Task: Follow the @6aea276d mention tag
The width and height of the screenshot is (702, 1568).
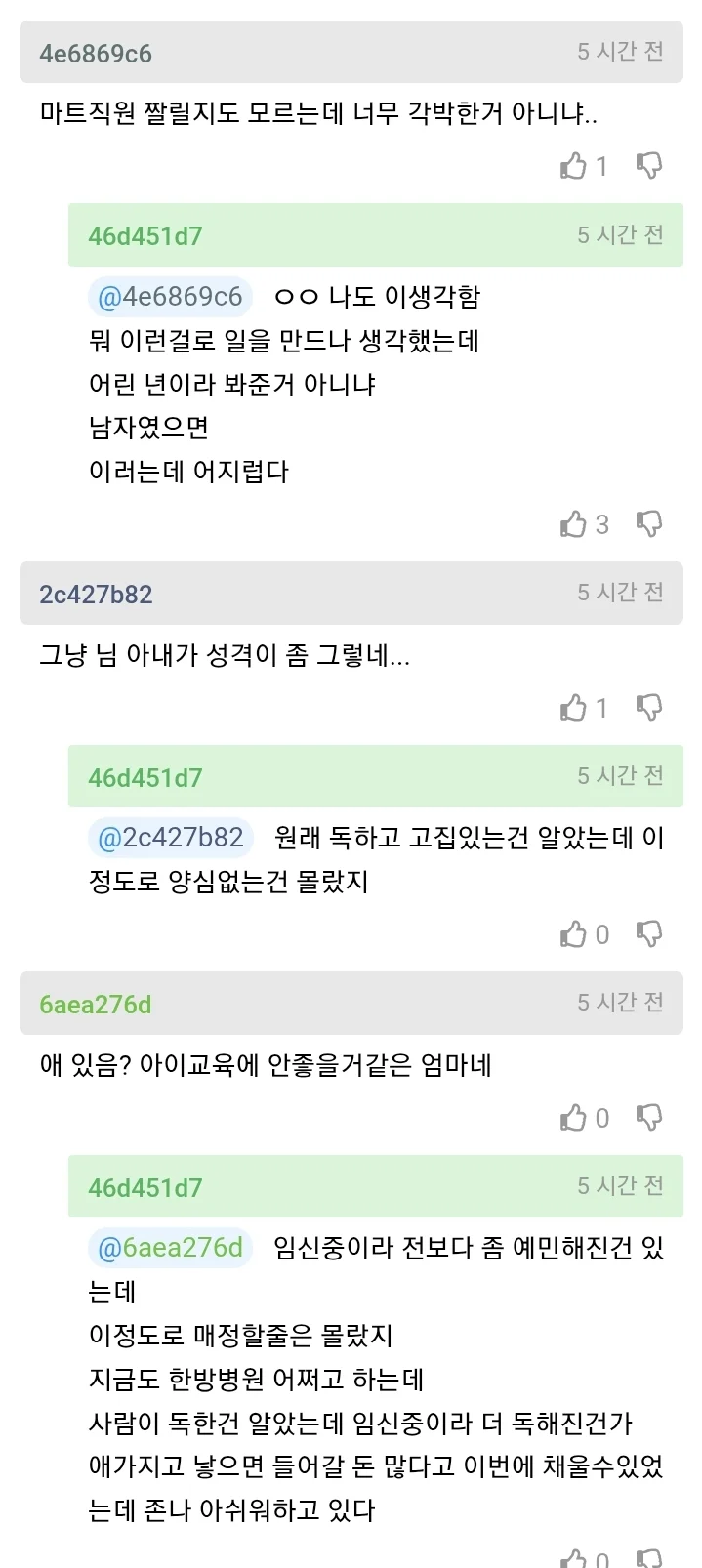Action: click(170, 1248)
